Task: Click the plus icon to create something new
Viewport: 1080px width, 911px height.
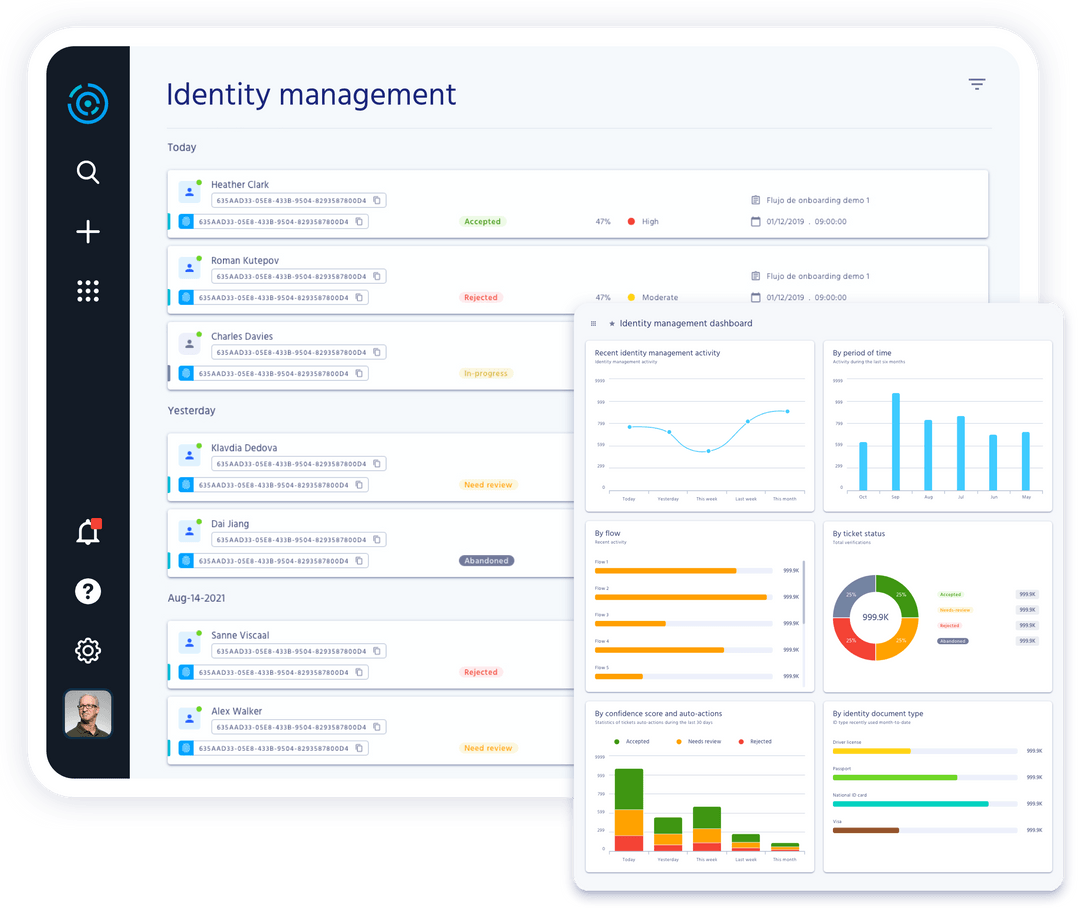Action: tap(88, 232)
